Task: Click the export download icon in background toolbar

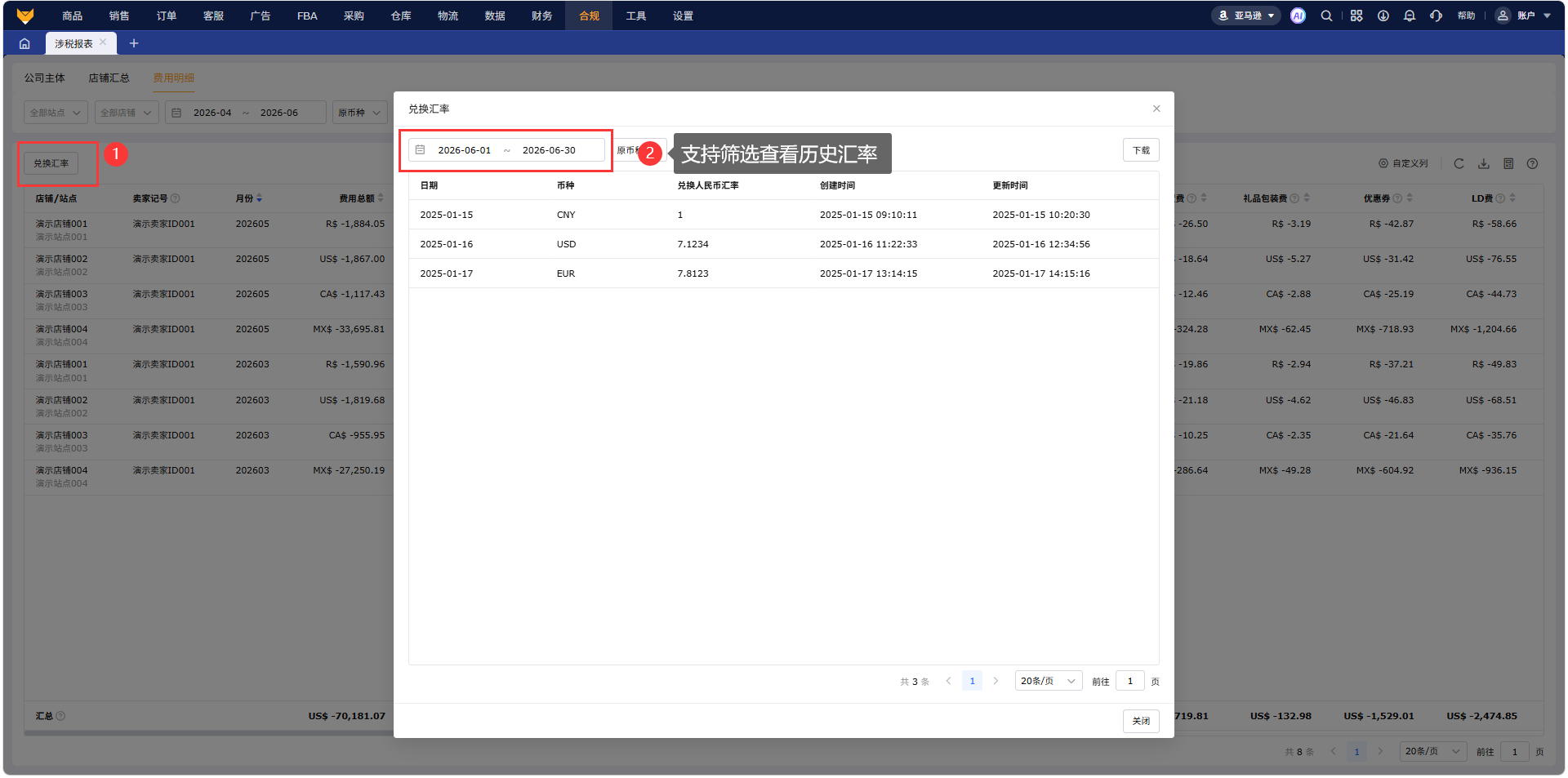Action: pos(1484,163)
